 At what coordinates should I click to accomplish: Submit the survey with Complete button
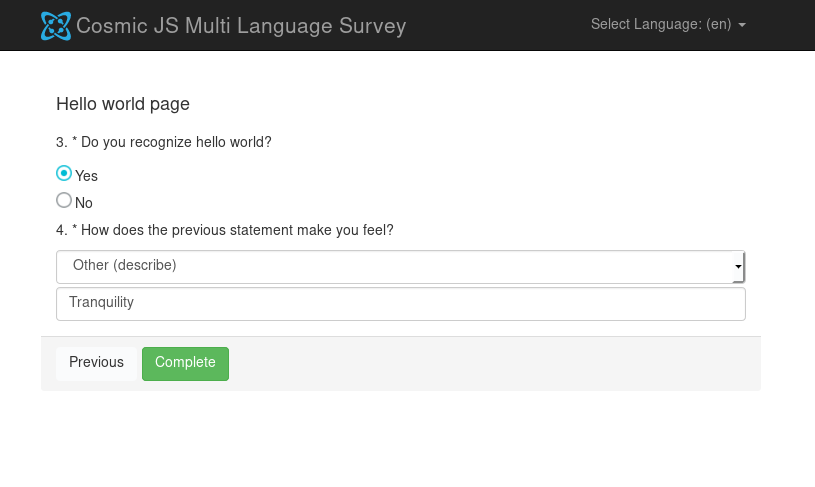click(185, 363)
